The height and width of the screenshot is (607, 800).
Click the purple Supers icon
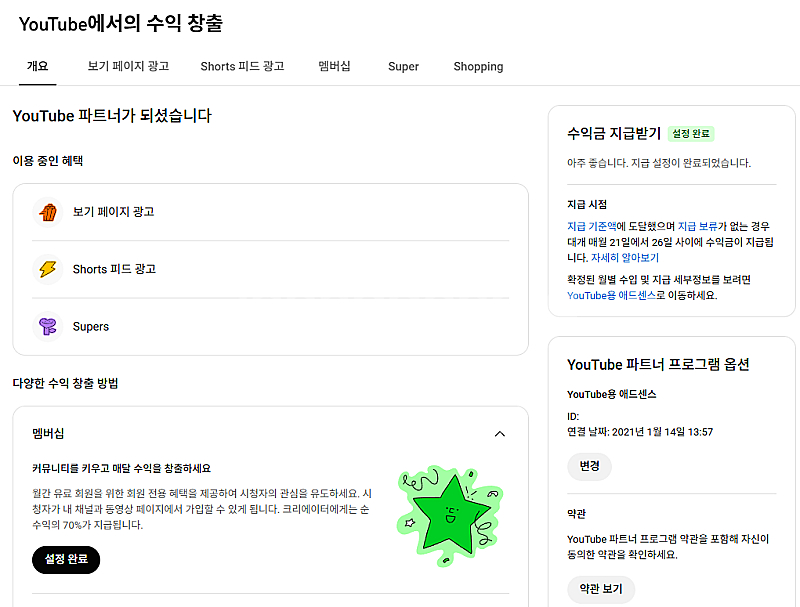click(48, 326)
